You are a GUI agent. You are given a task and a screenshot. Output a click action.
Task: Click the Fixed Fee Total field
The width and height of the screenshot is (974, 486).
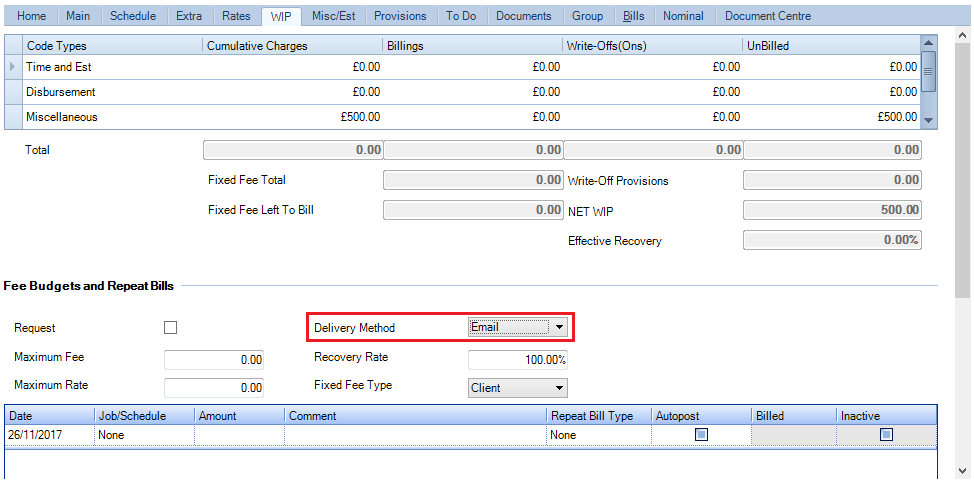473,180
